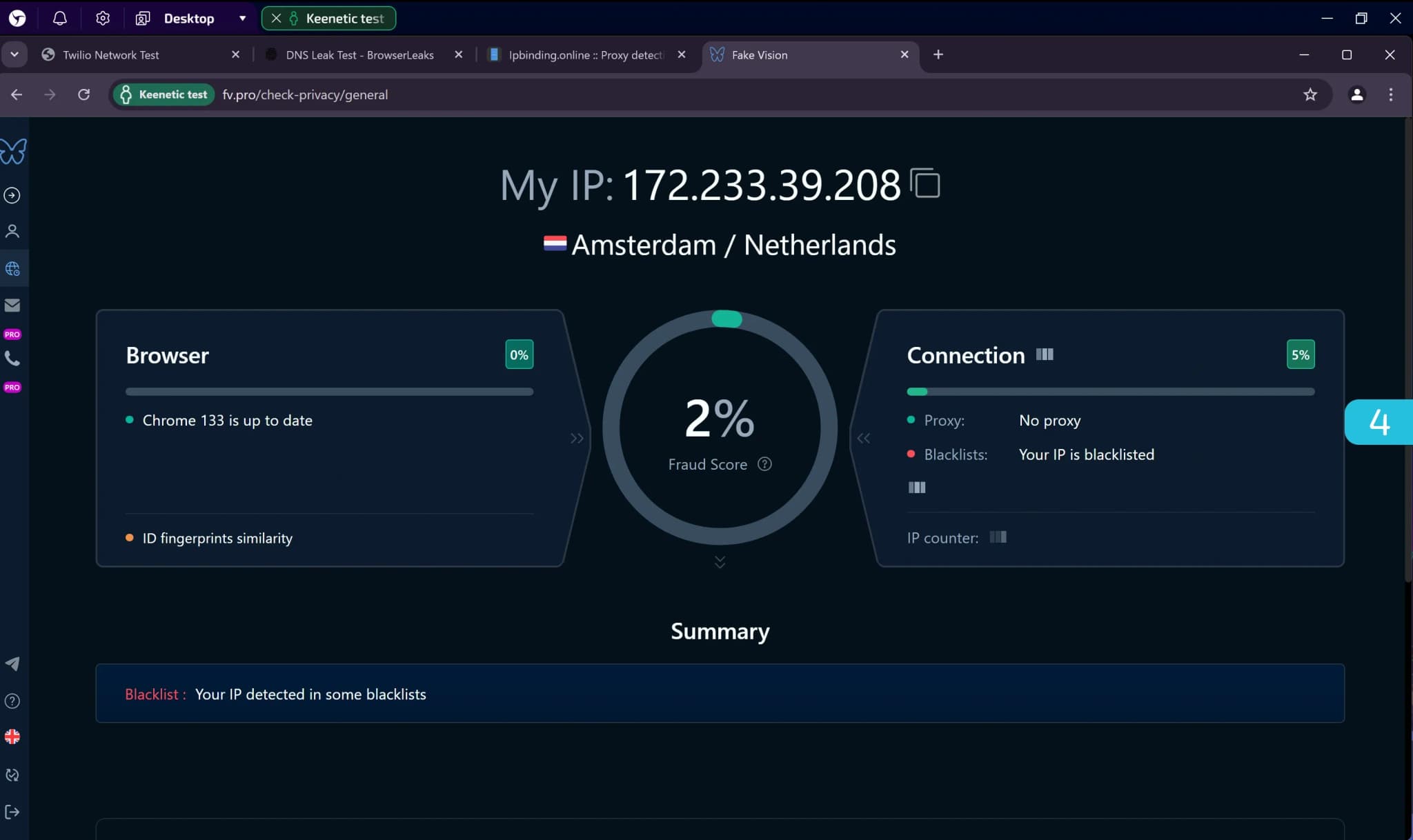Switch to DNS Leak Test - BrowserLeaks tab

pyautogui.click(x=359, y=55)
